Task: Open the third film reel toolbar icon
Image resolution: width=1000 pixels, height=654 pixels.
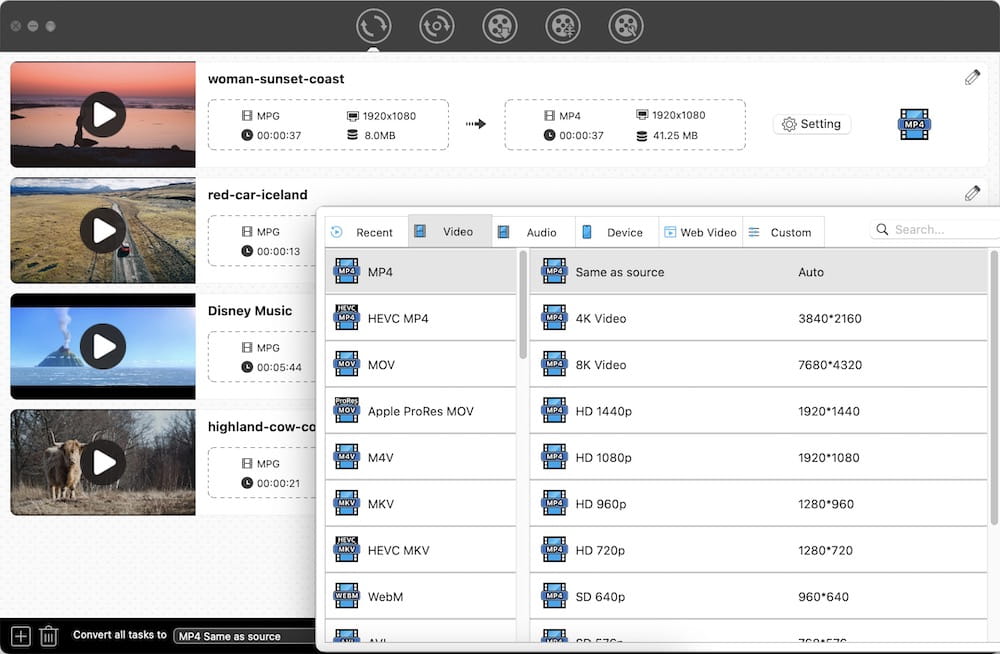Action: coord(499,26)
